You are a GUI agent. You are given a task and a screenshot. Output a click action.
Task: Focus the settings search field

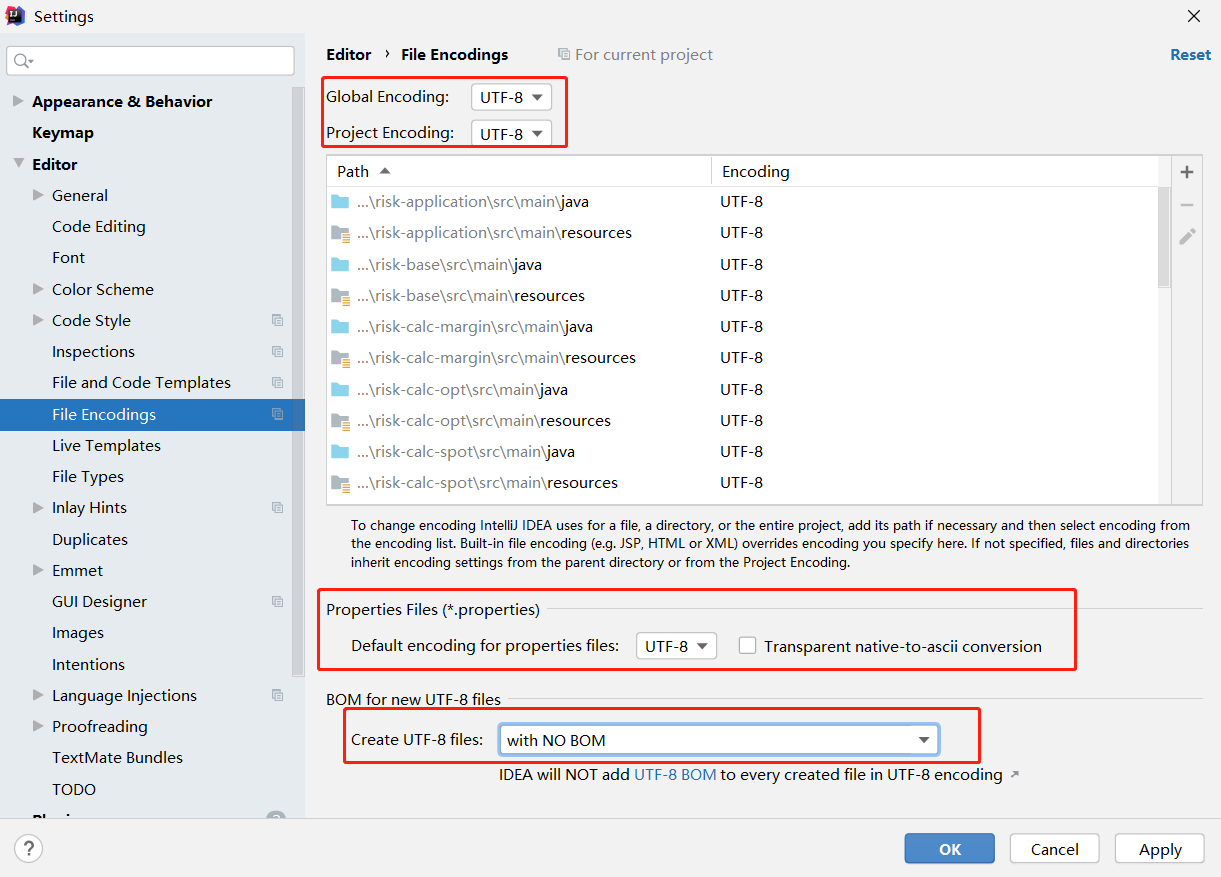(x=150, y=61)
